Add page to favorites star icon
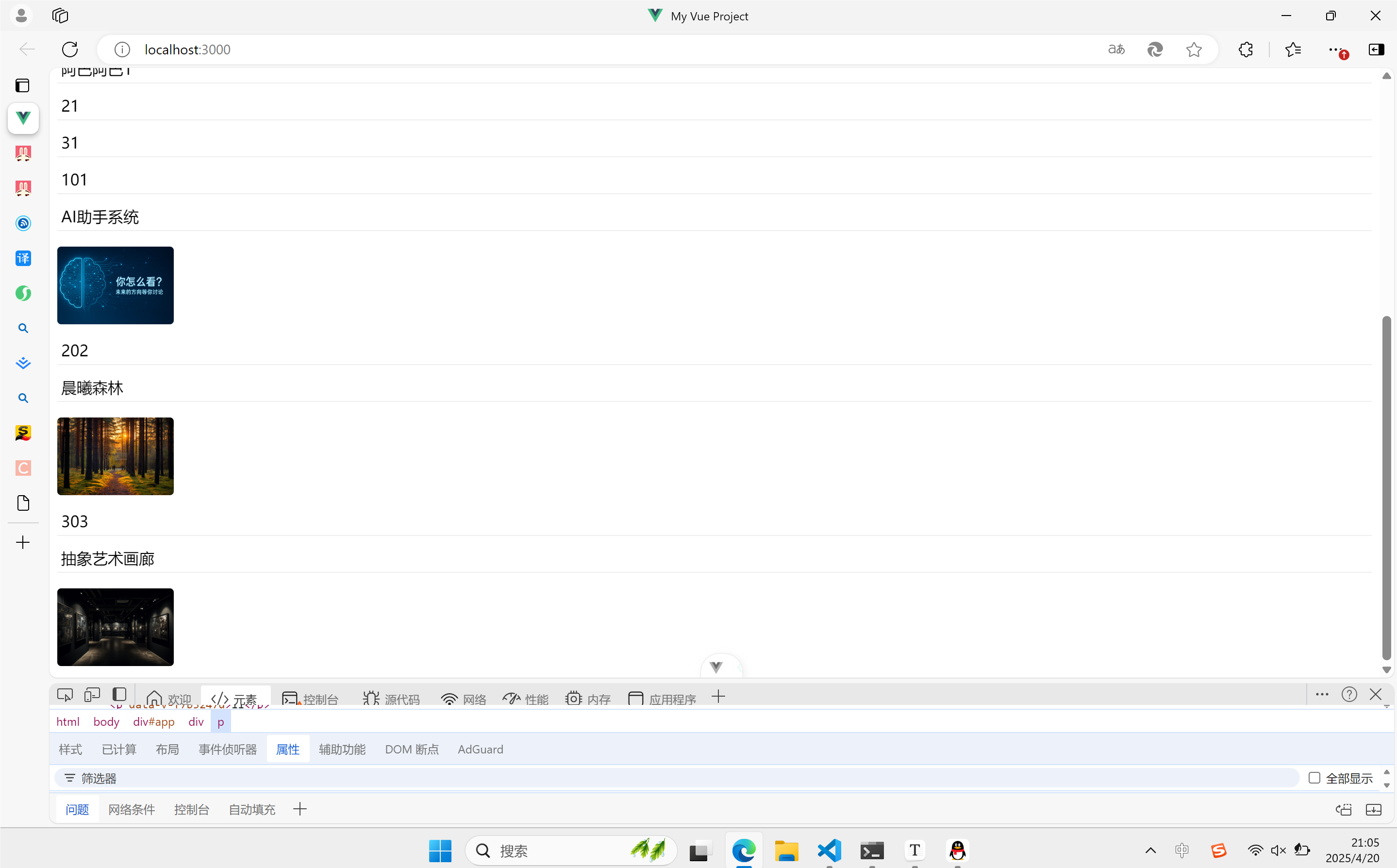The height and width of the screenshot is (868, 1397). point(1194,50)
